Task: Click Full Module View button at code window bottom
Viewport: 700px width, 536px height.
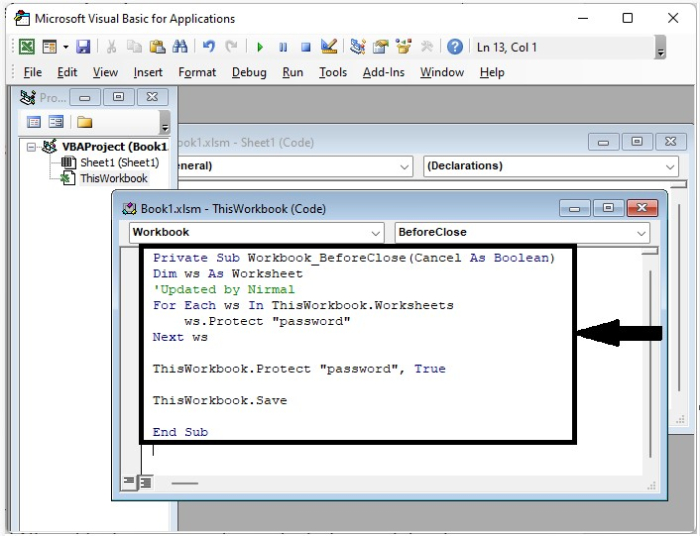Action: click(146, 482)
